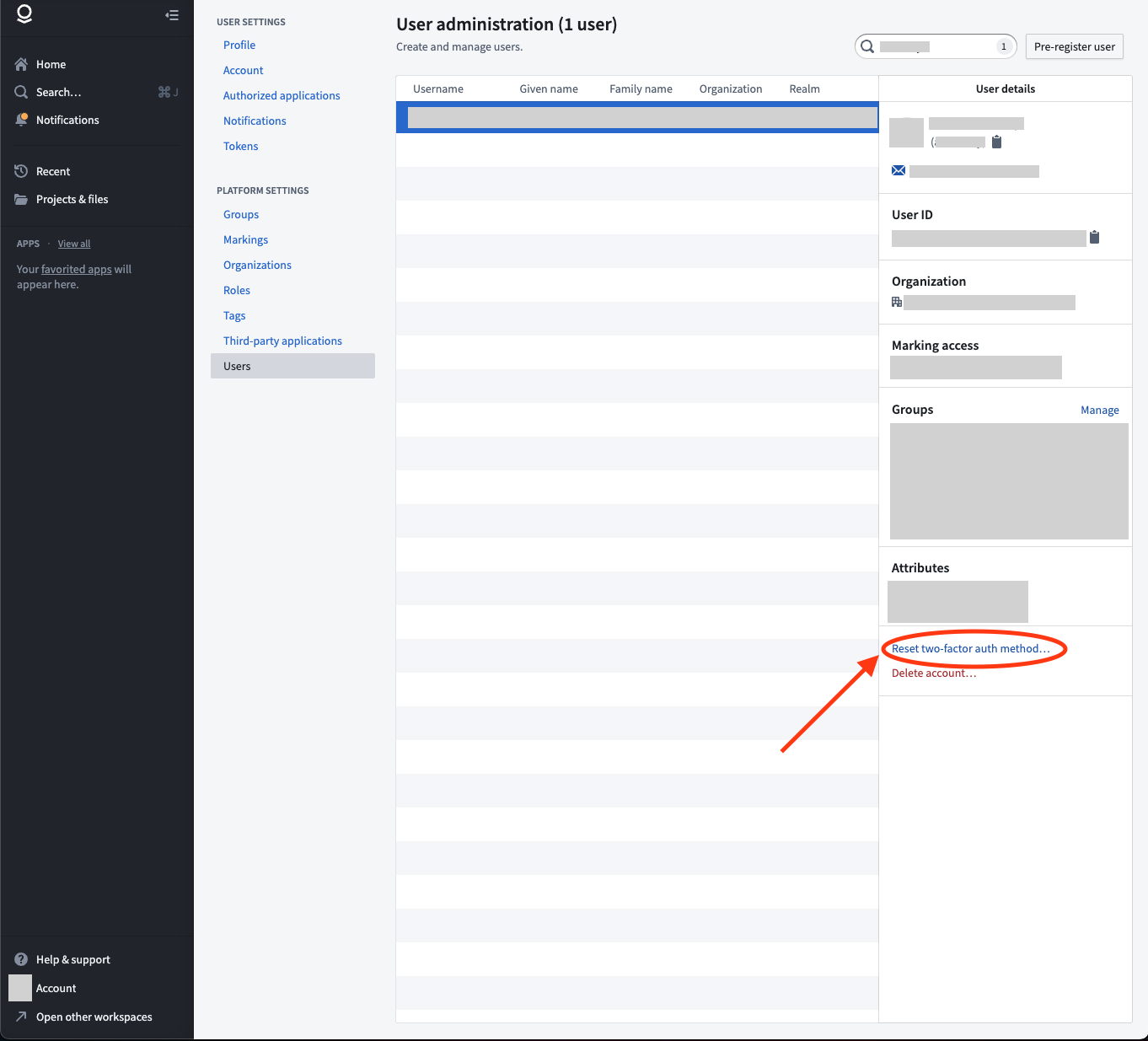This screenshot has width=1148, height=1041.
Task: Click Reset two-factor auth method link
Action: point(971,648)
